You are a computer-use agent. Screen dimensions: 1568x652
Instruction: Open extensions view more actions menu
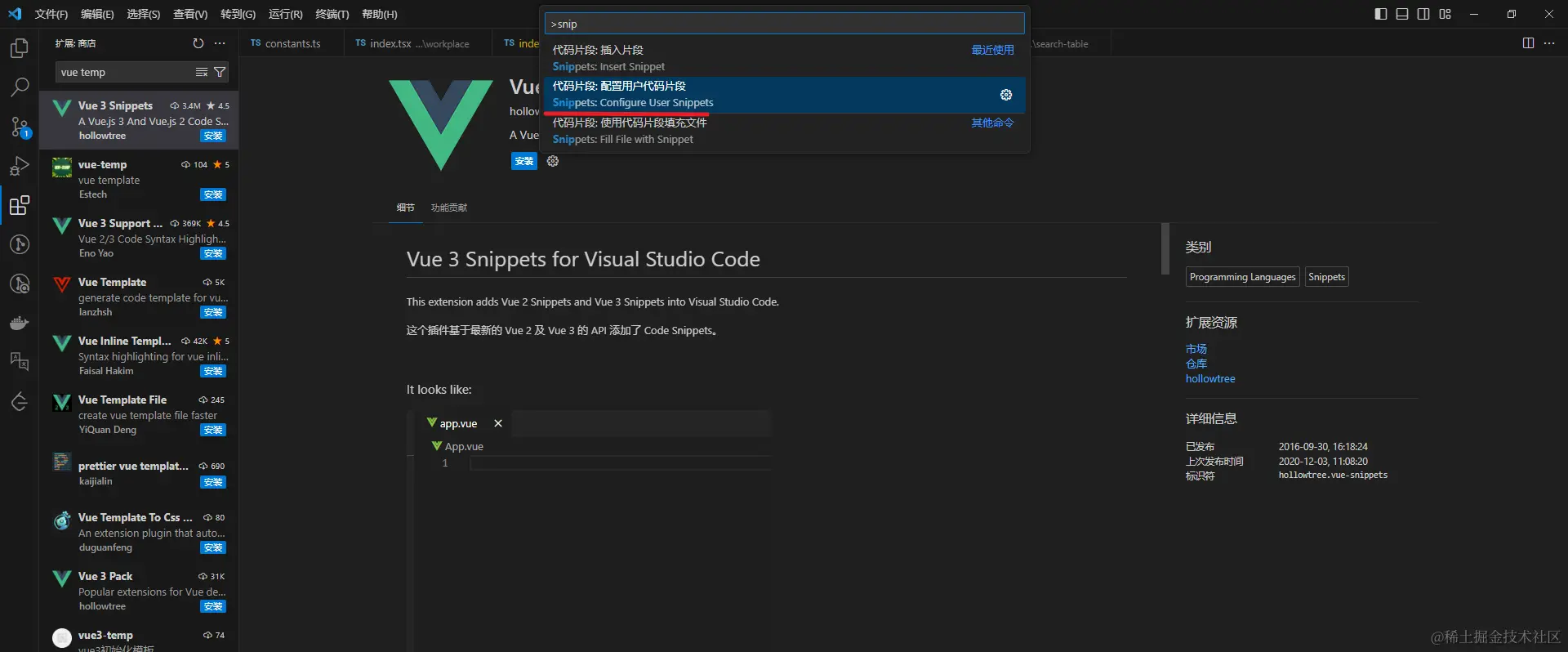coord(220,43)
